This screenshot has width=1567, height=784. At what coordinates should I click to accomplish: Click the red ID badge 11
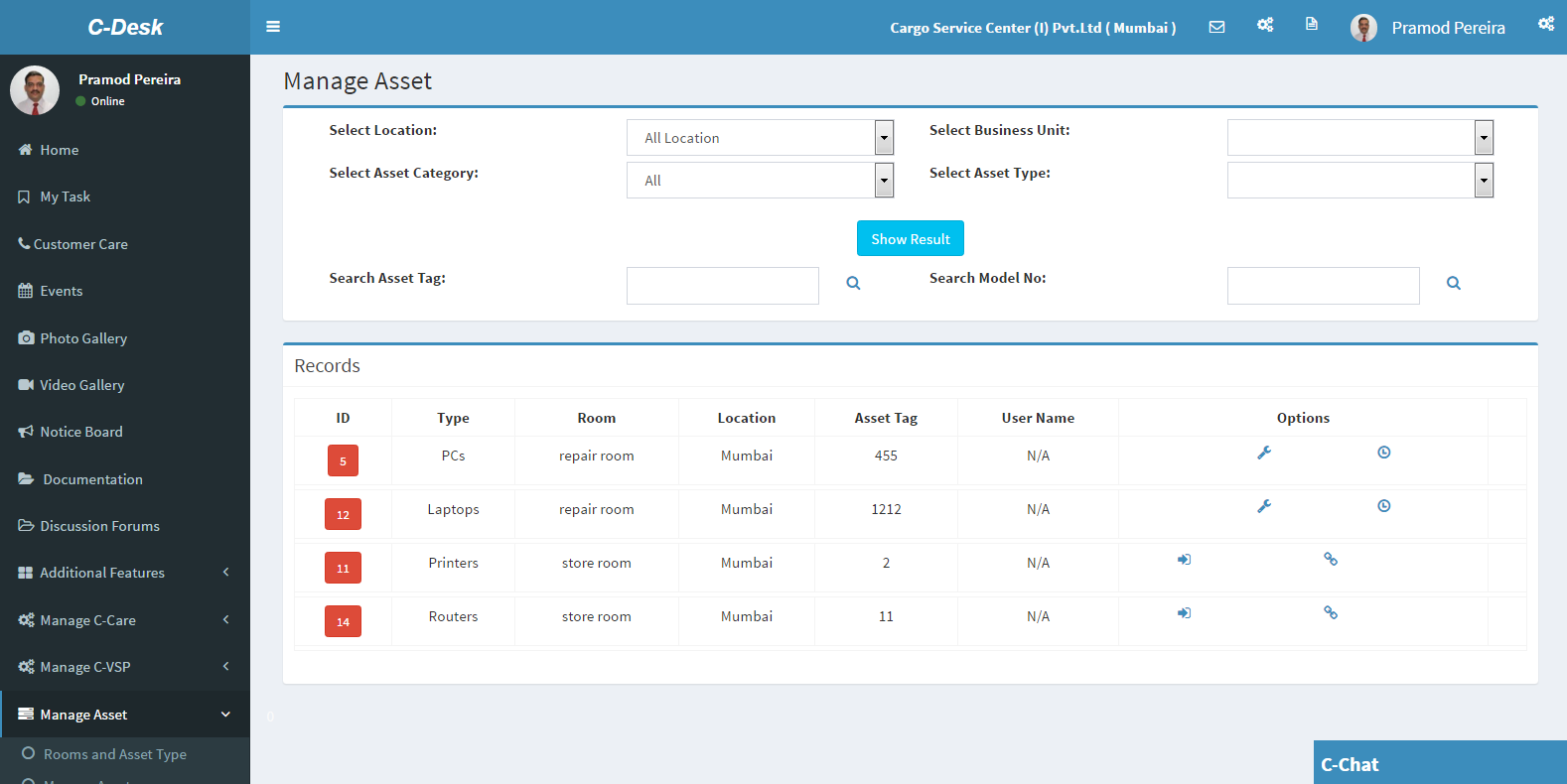click(343, 568)
